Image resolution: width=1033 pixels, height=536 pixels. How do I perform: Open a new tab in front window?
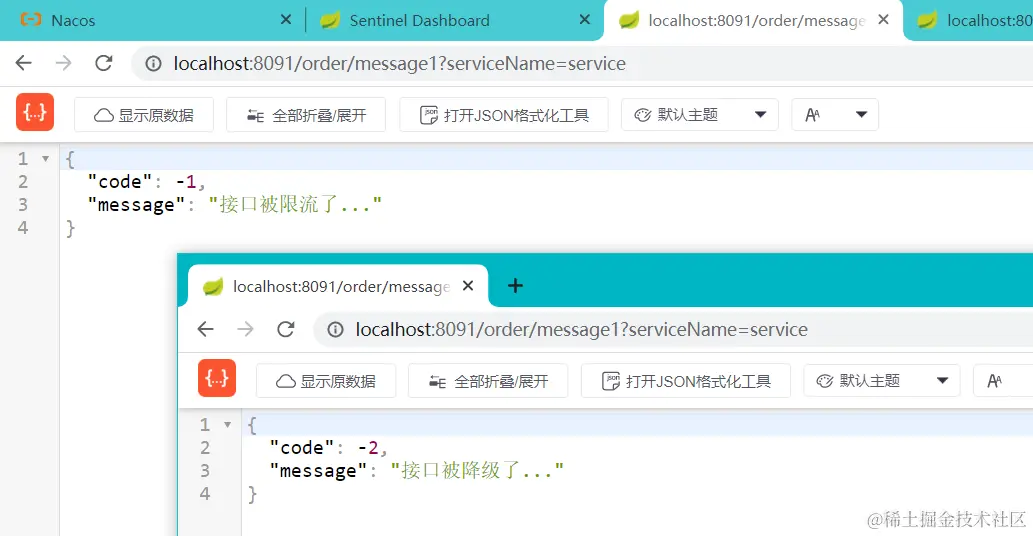(515, 286)
